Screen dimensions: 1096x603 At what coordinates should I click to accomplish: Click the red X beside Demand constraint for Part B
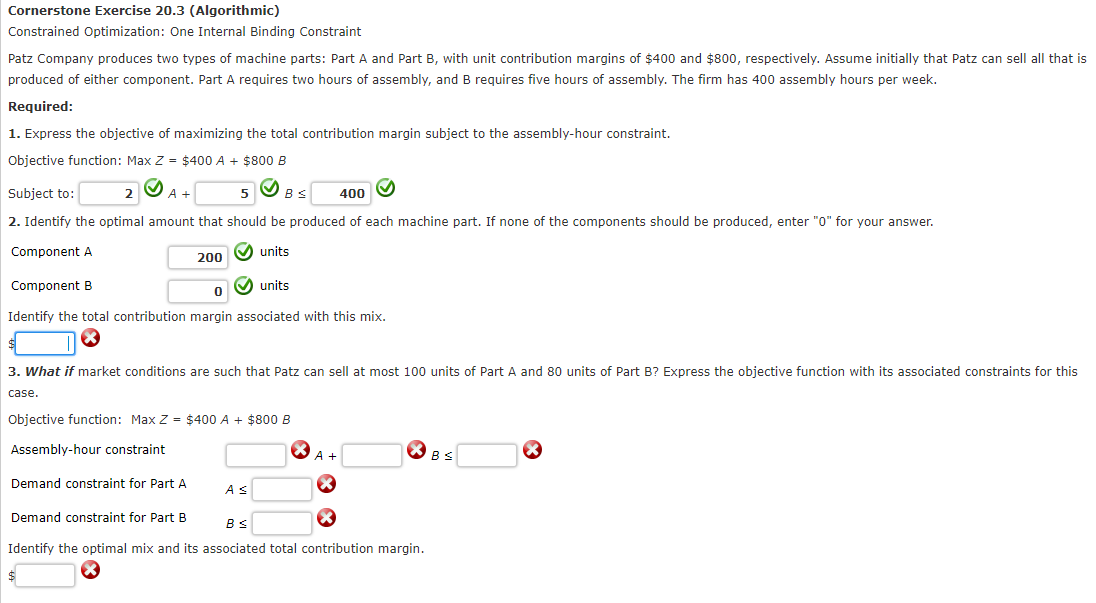click(x=326, y=517)
